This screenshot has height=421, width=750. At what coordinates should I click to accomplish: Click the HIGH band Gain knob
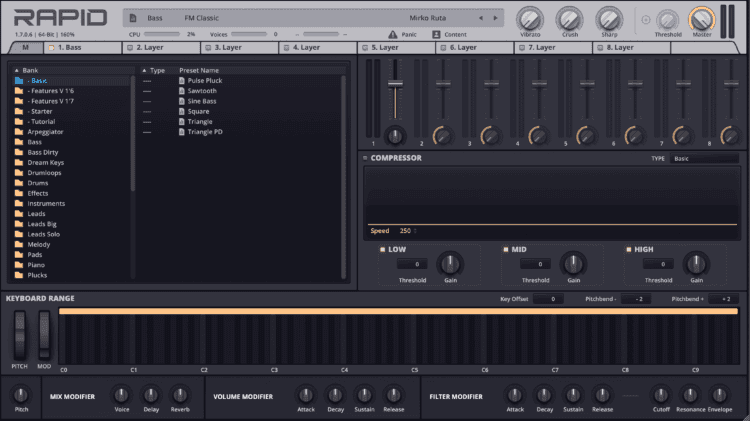696,264
